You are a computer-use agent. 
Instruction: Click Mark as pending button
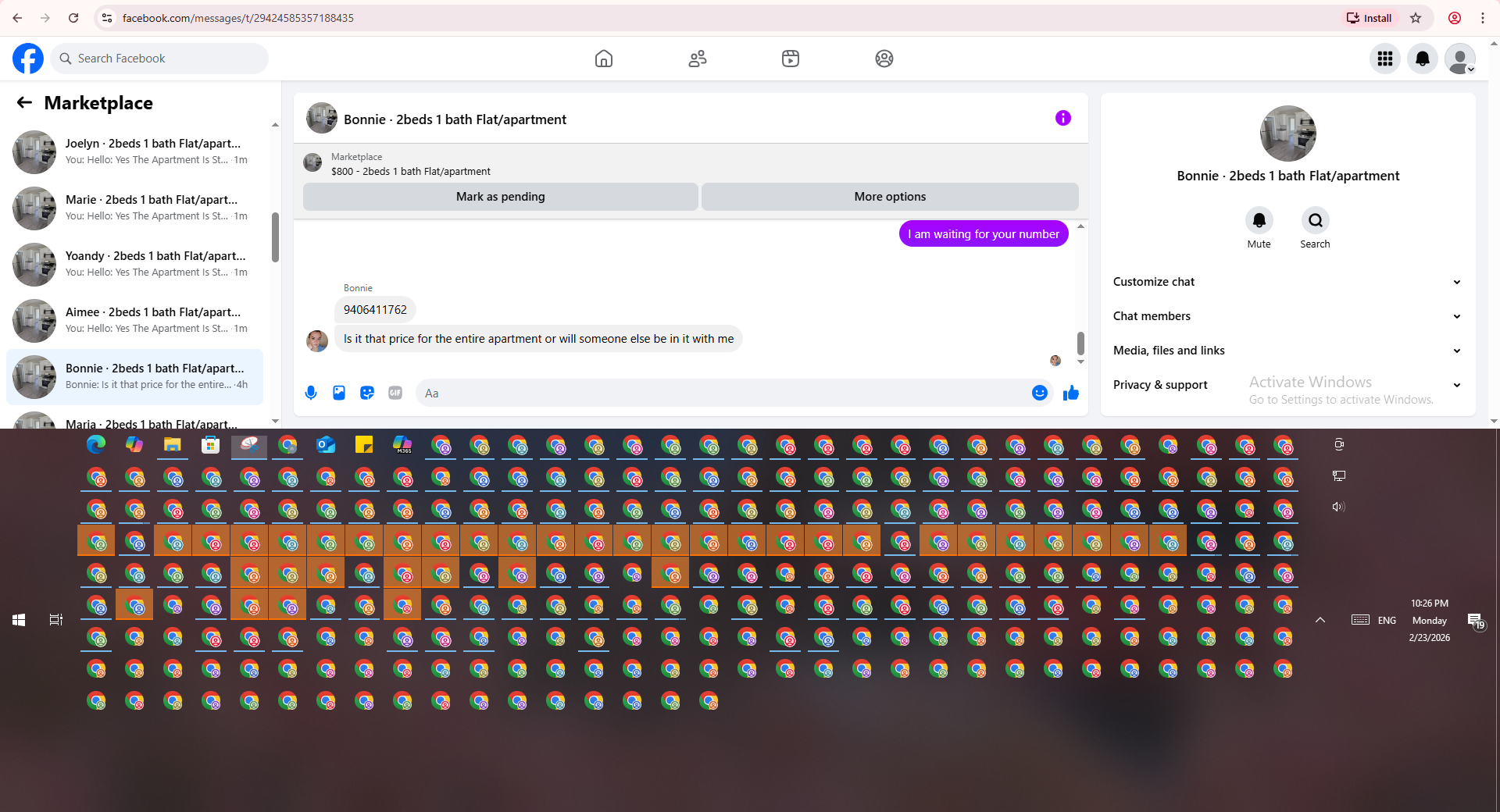point(501,197)
